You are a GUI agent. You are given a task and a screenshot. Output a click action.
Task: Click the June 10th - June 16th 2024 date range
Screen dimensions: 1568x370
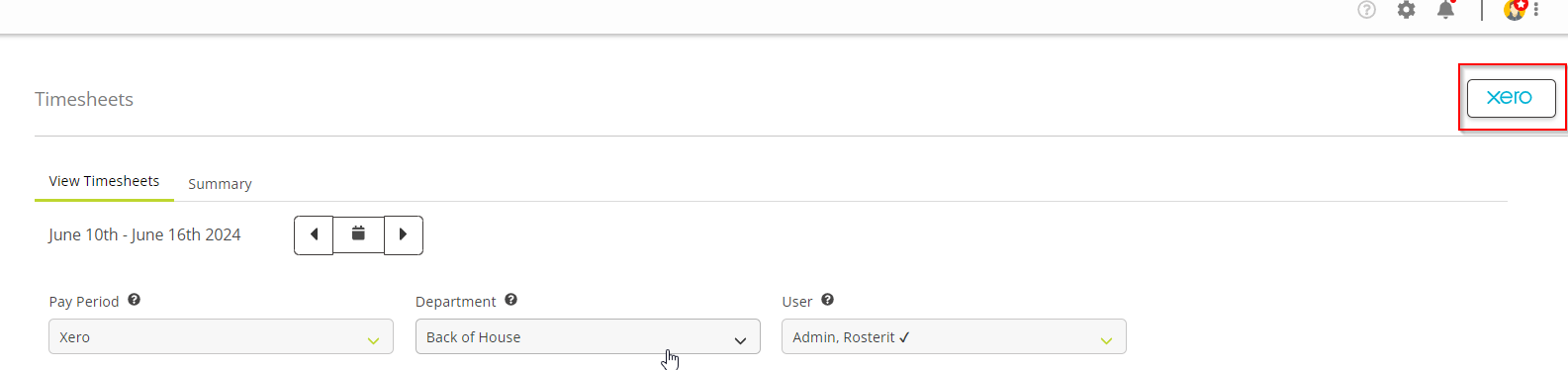[144, 234]
